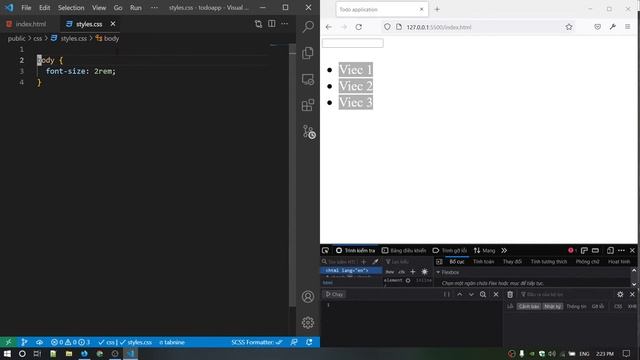Open Remote Explorer icon in activity bar
640x360 pixels.
pos(308,79)
